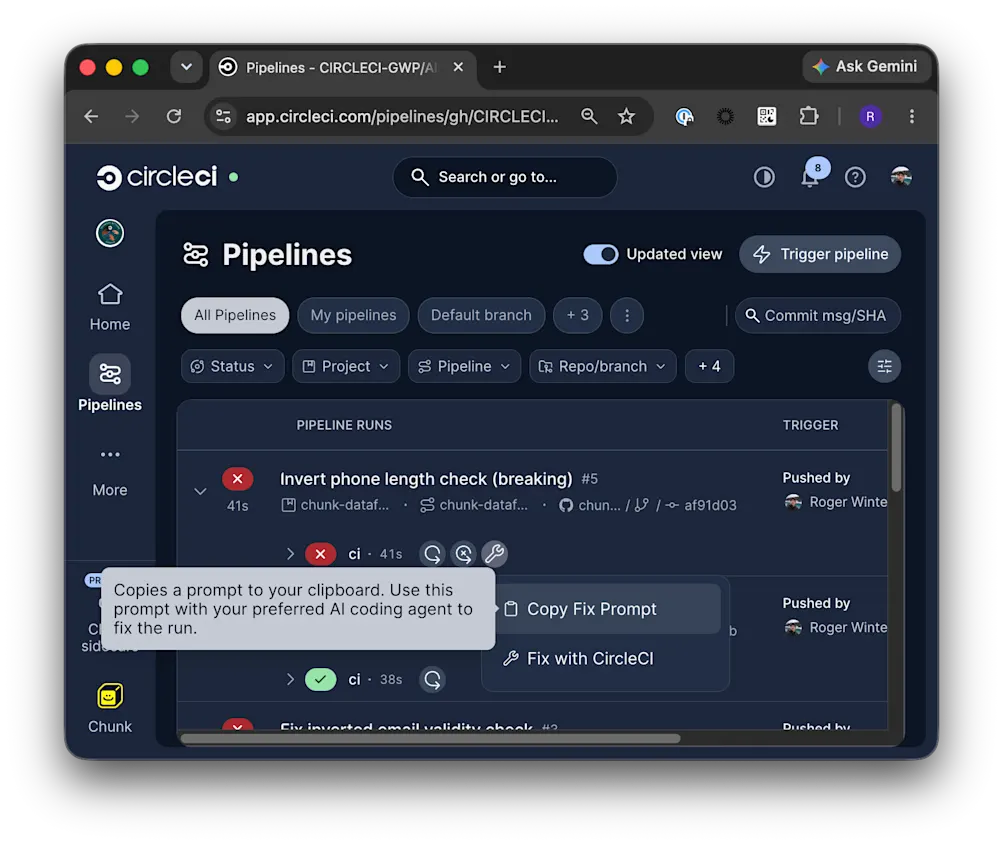
Task: Collapse the Invert phone length check pipeline
Action: 200,491
